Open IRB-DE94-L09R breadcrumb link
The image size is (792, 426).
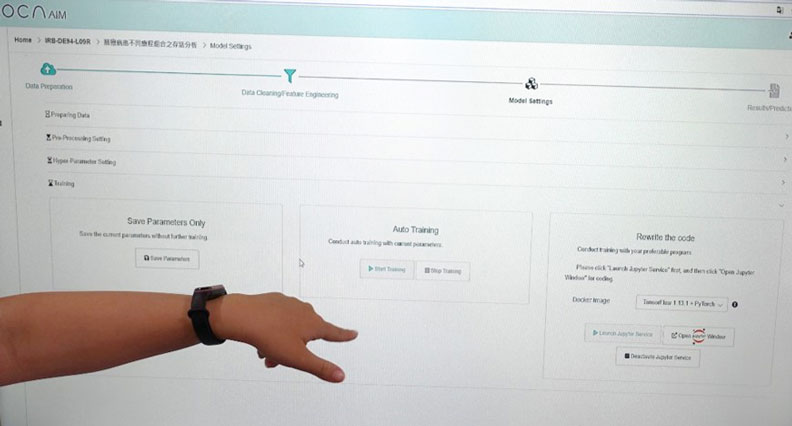coord(68,41)
